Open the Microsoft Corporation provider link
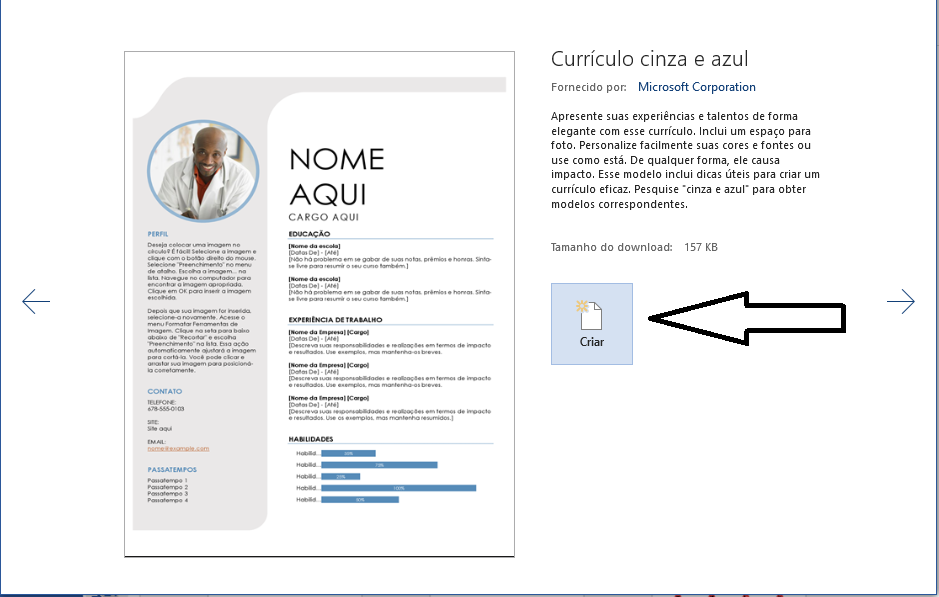 point(696,87)
